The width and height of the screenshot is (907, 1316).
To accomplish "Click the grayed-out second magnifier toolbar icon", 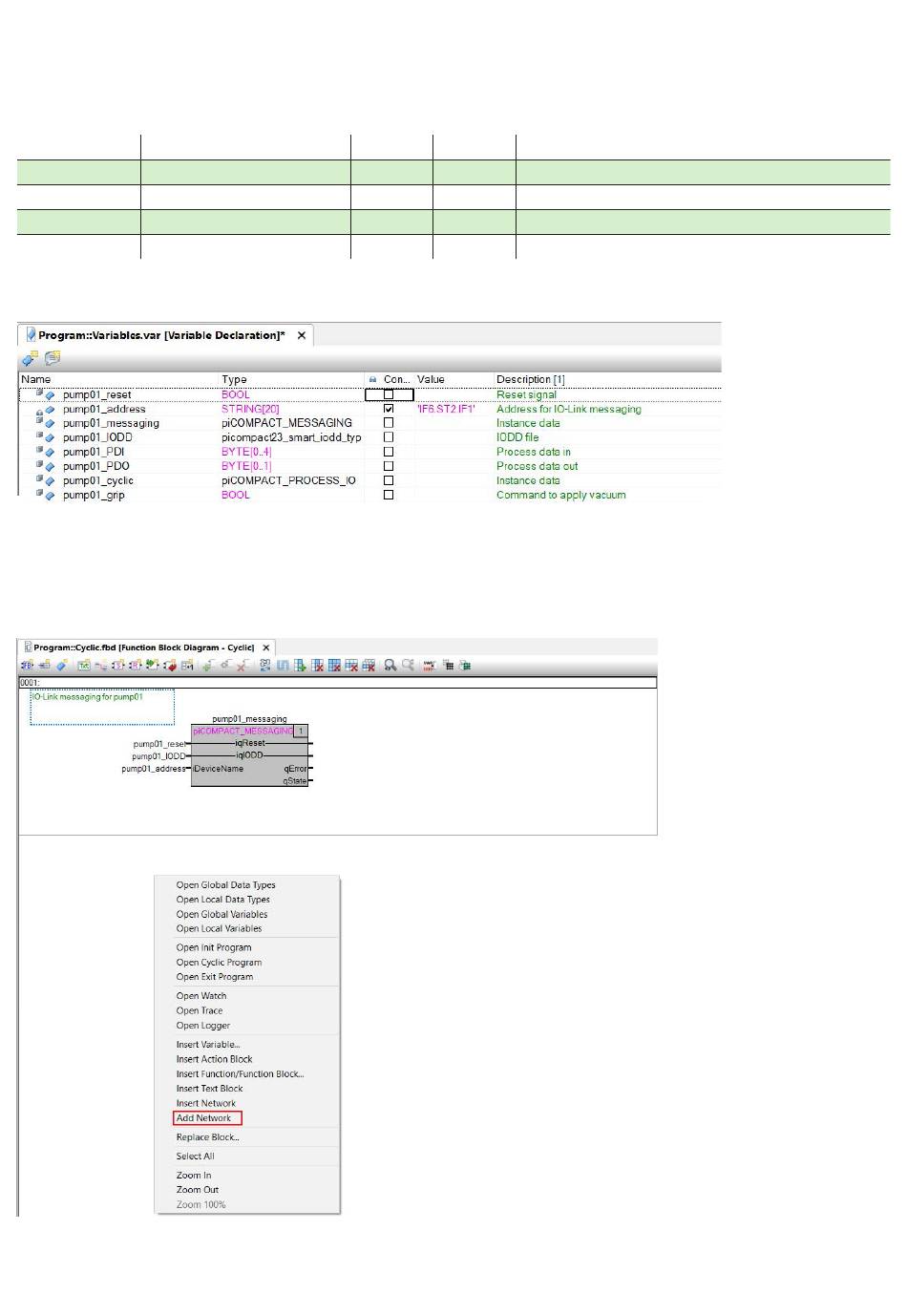I will (408, 666).
